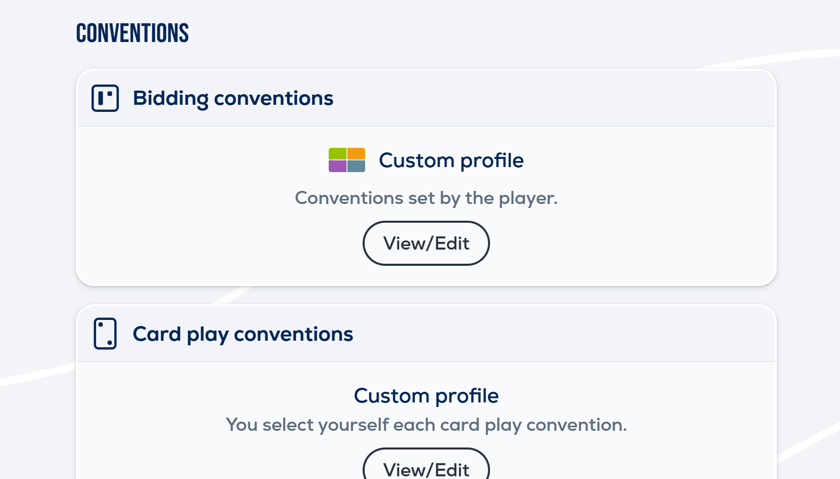The image size is (840, 479).
Task: Click Custom profile label under Bidding conventions
Action: pos(451,160)
